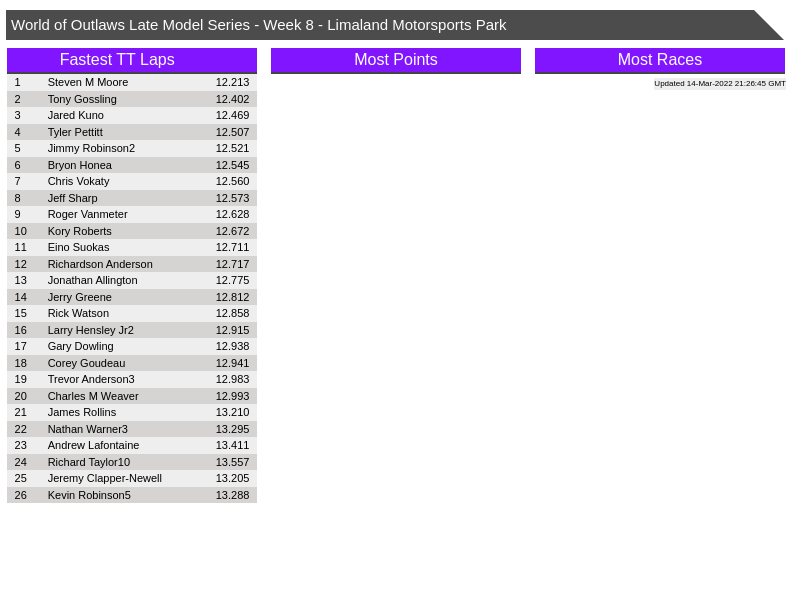Click Richardson Anderson's name
The height and width of the screenshot is (600, 800).
tap(100, 264)
